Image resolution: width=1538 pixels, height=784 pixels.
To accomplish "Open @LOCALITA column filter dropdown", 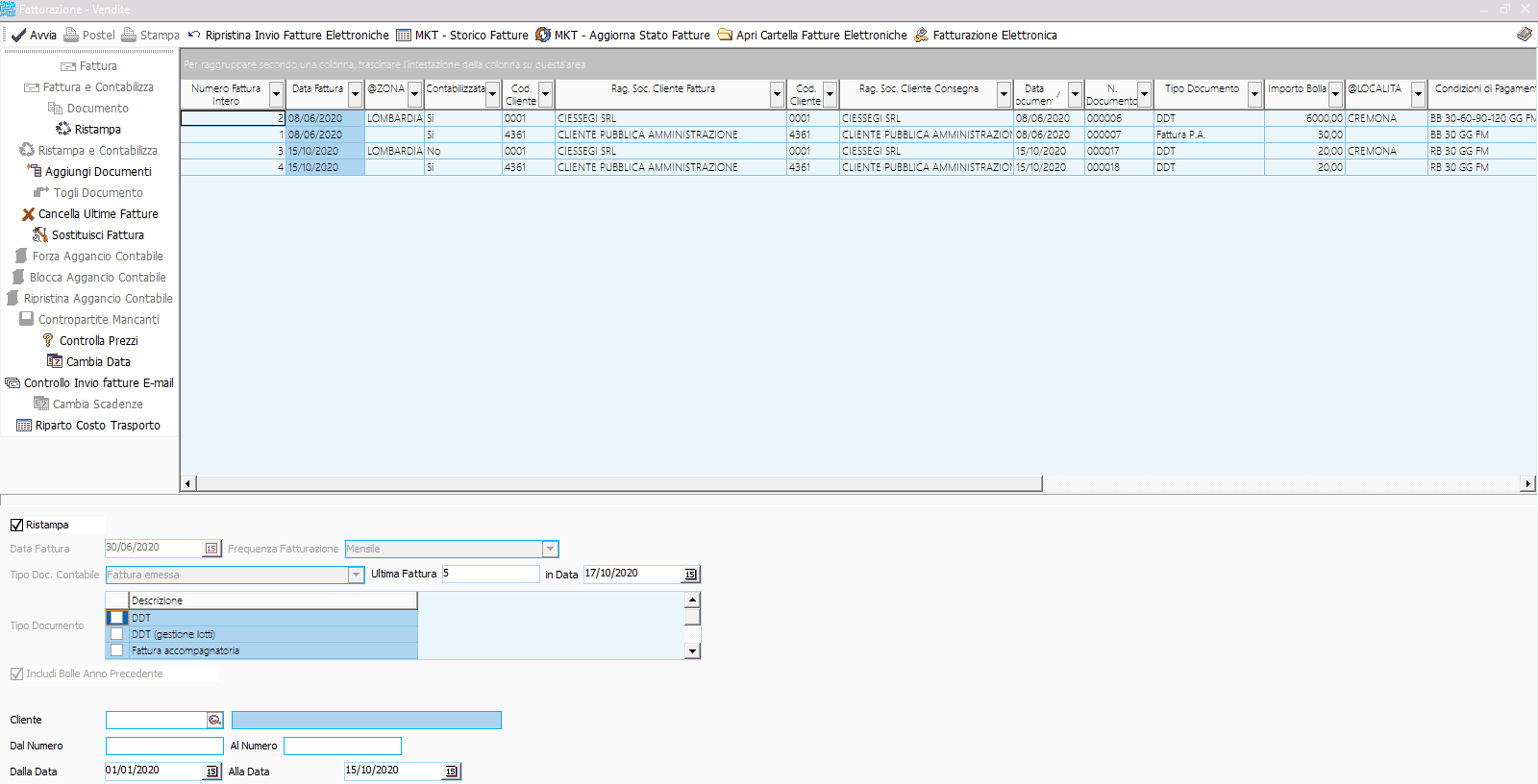I will (1418, 94).
